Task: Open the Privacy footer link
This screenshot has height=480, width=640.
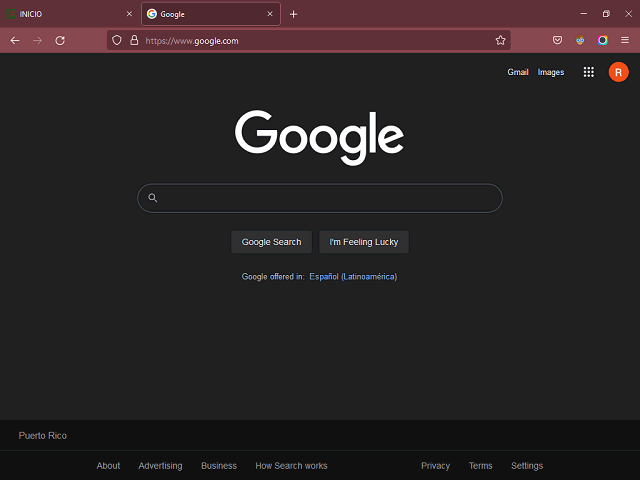Action: coord(436,466)
